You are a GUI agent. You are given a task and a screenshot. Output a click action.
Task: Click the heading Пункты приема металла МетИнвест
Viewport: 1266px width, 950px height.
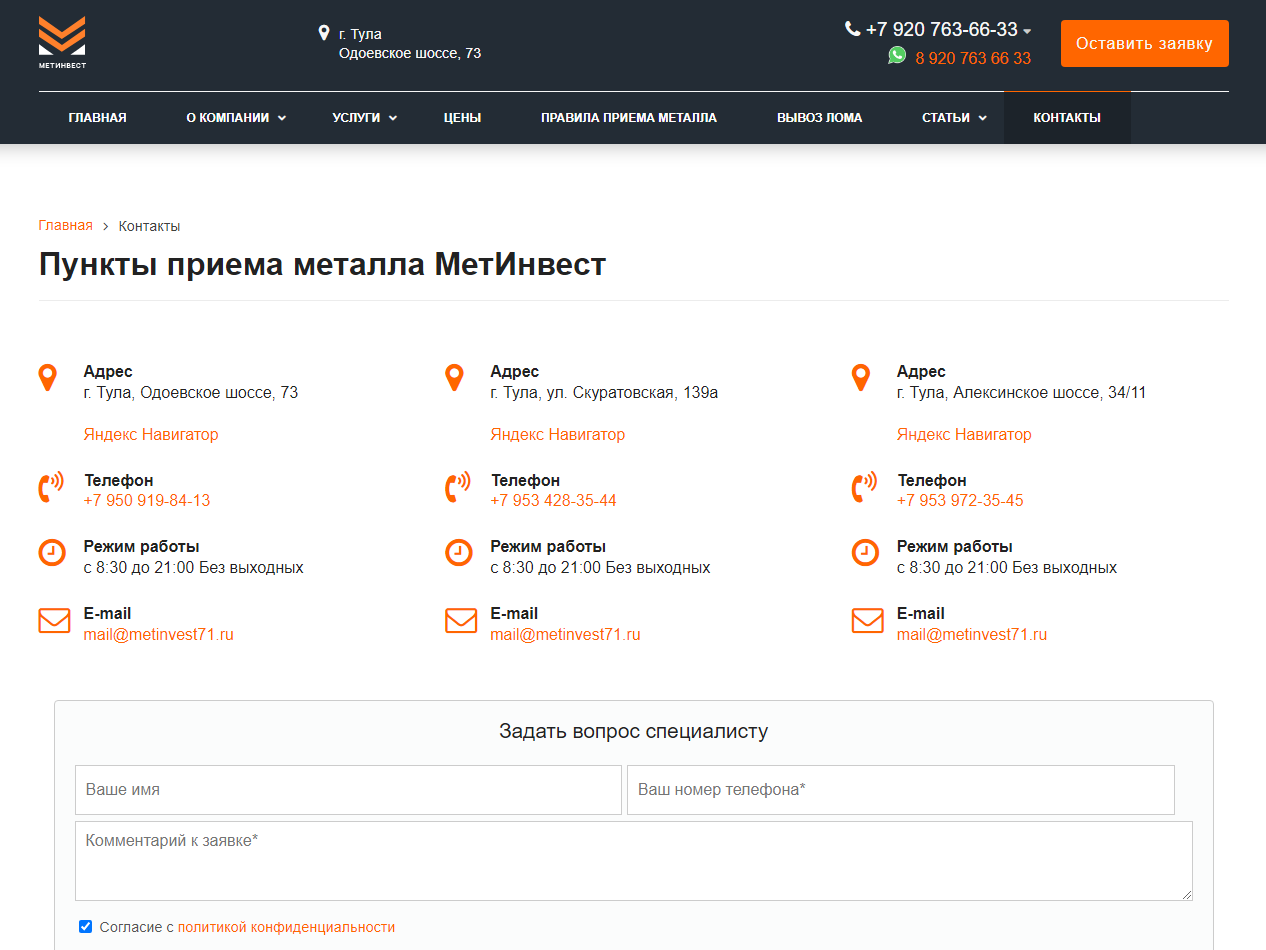pyautogui.click(x=322, y=265)
